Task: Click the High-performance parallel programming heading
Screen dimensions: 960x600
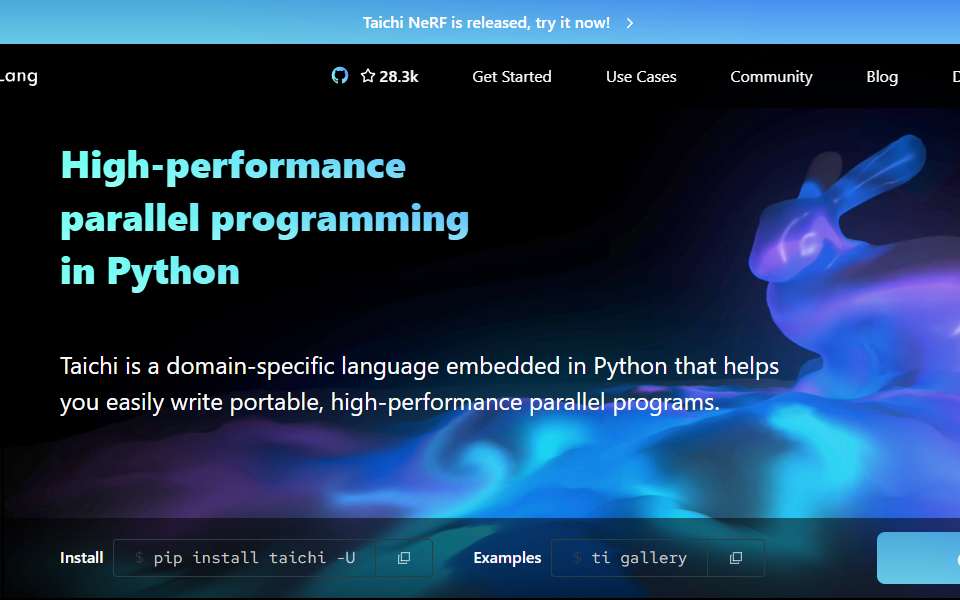Action: point(264,218)
